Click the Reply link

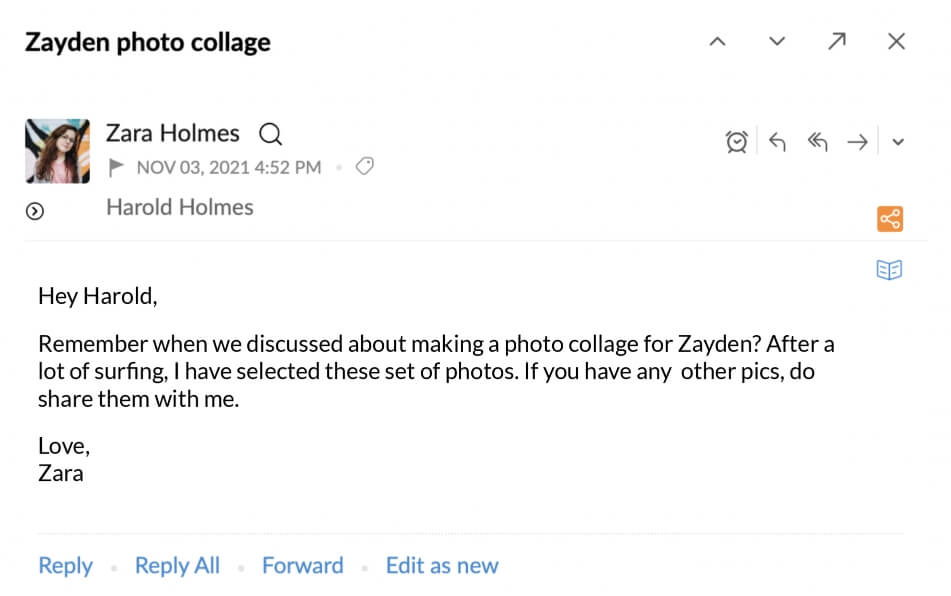coord(65,565)
